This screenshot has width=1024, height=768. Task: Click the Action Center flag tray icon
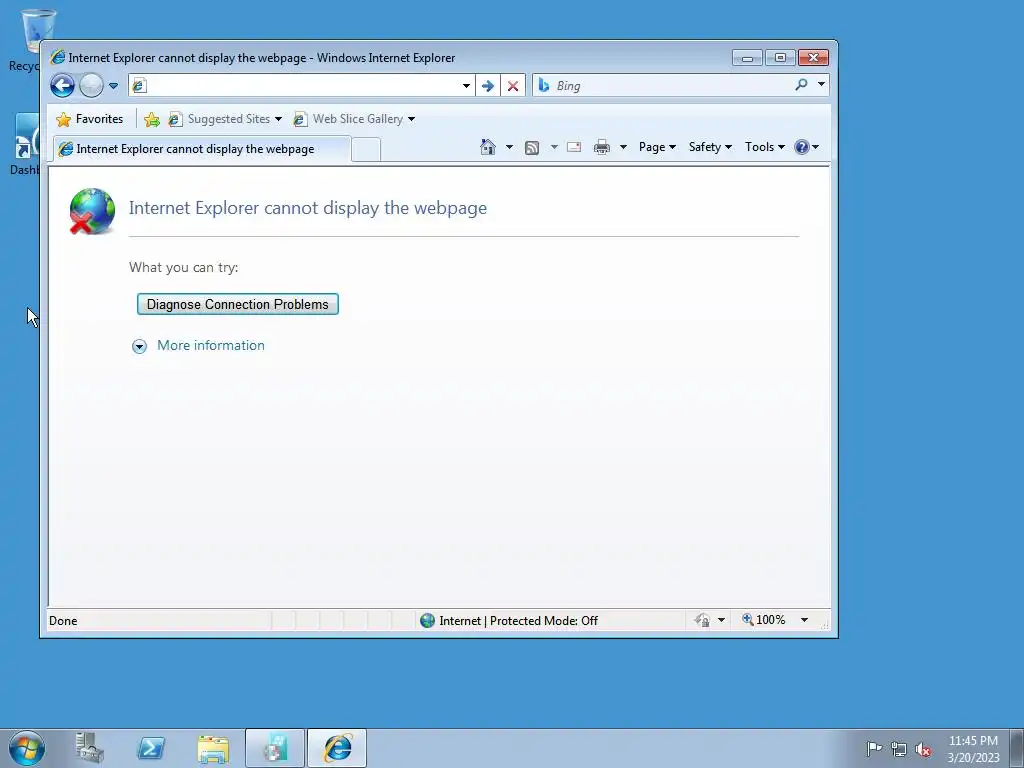pyautogui.click(x=874, y=748)
